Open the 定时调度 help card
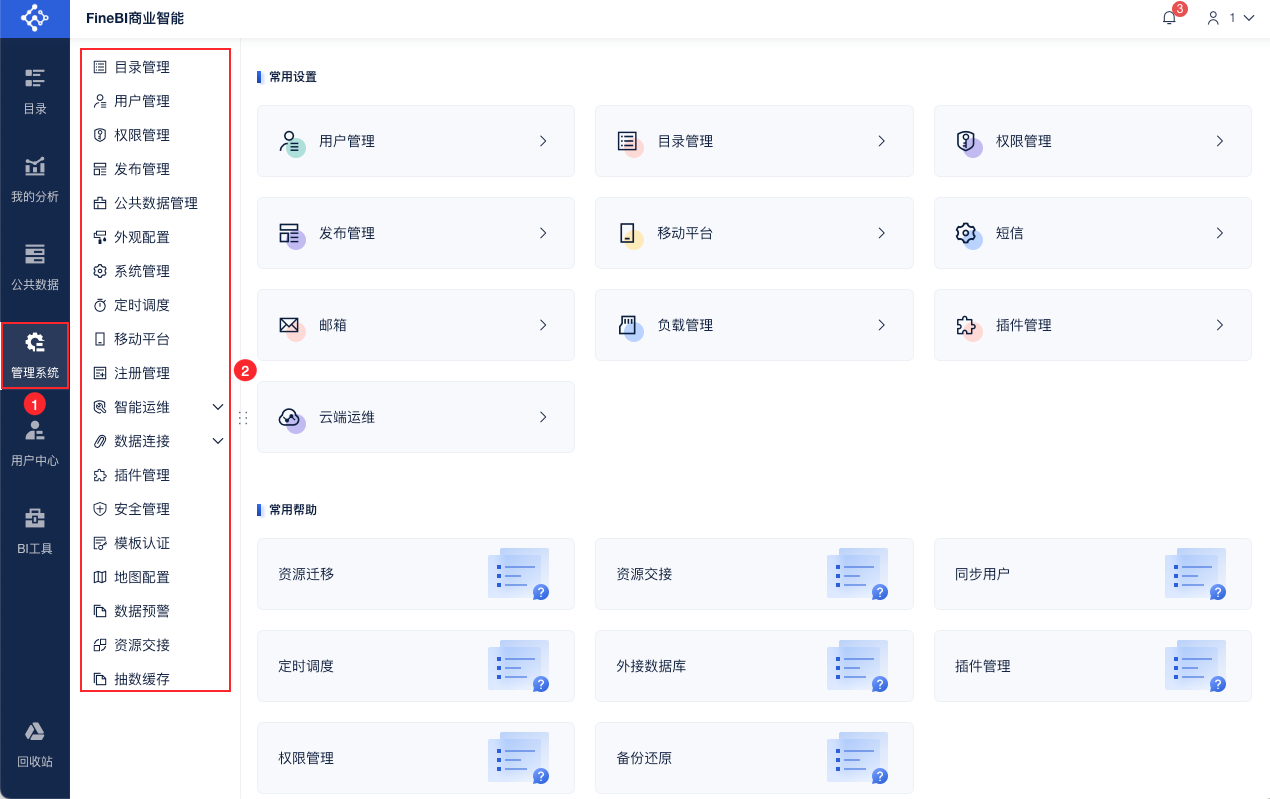 (x=416, y=666)
